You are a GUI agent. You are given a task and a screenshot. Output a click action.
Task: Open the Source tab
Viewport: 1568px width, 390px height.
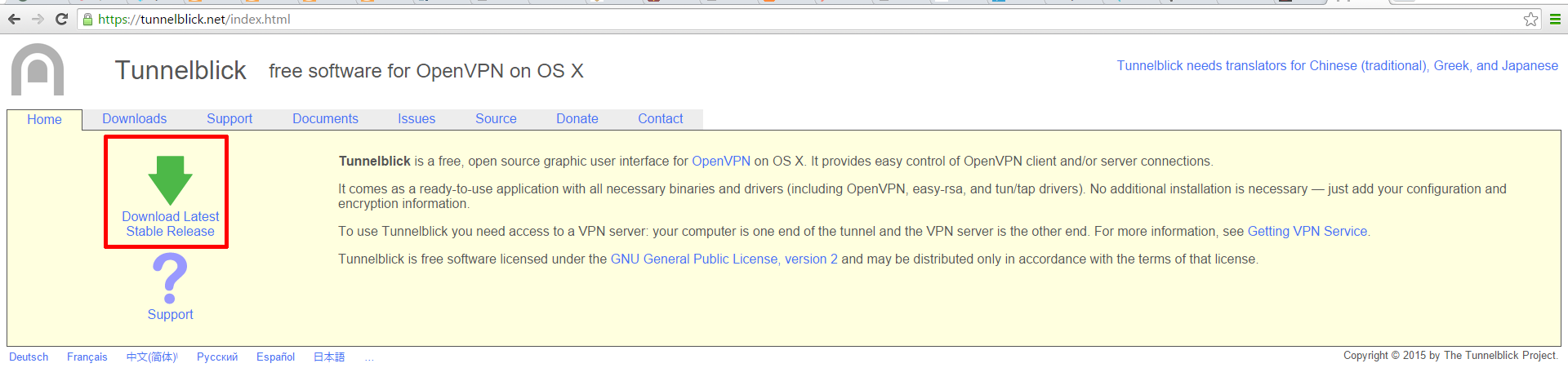tap(496, 118)
